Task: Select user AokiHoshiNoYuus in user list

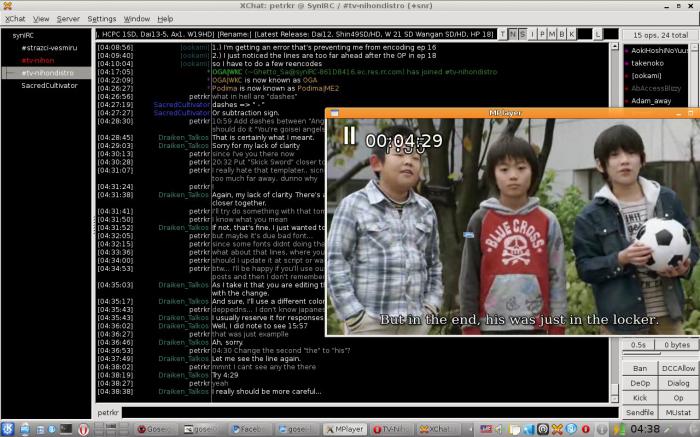Action: (656, 50)
